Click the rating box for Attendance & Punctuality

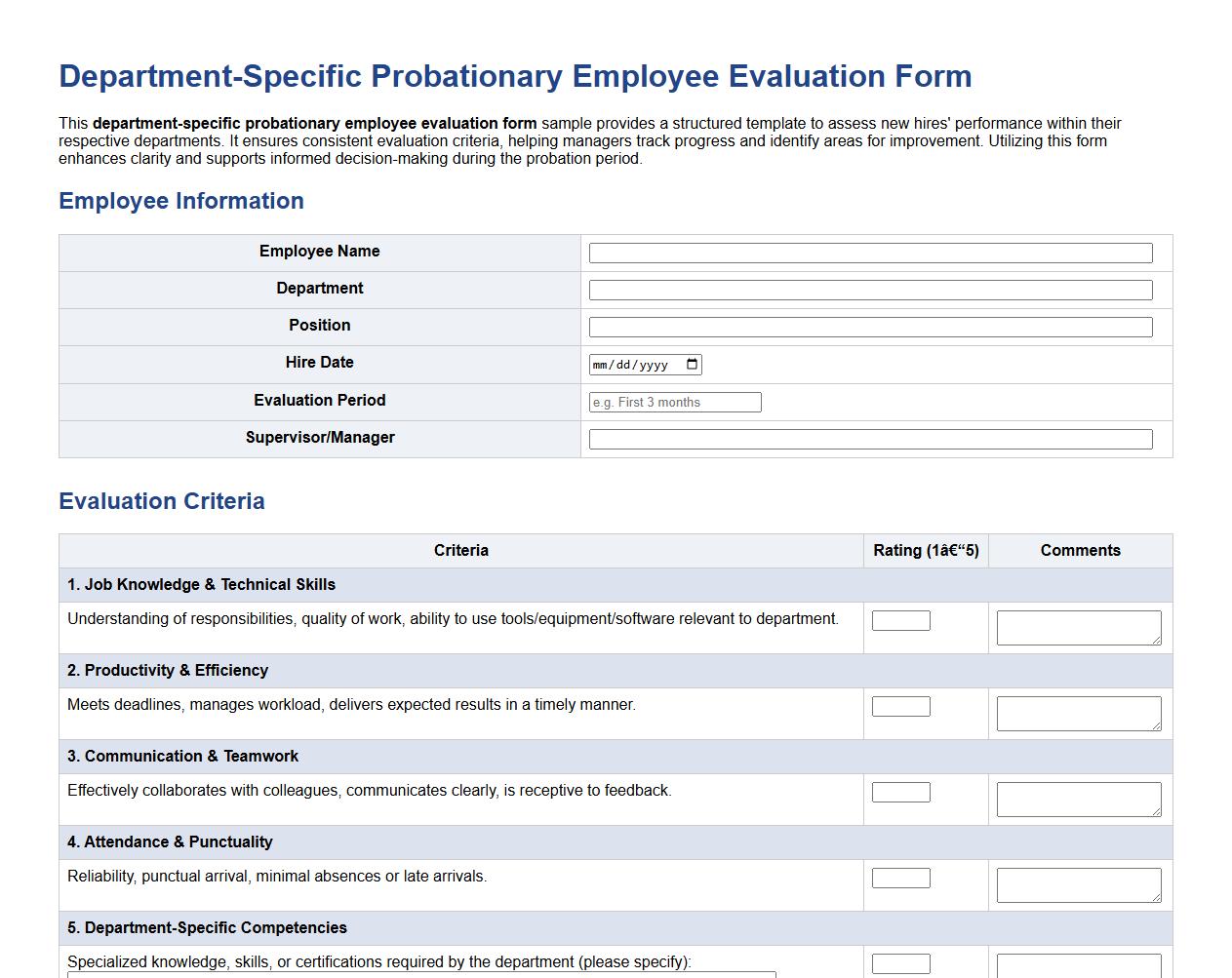pyautogui.click(x=900, y=877)
